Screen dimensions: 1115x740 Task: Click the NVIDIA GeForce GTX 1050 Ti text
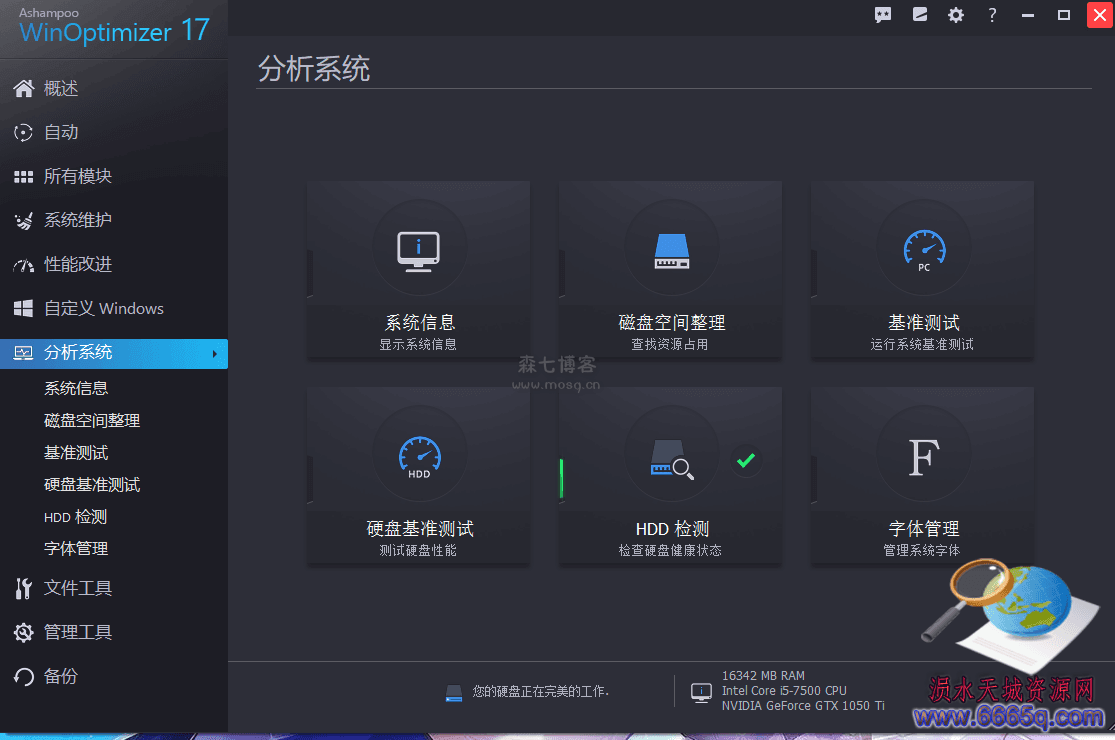[x=804, y=705]
